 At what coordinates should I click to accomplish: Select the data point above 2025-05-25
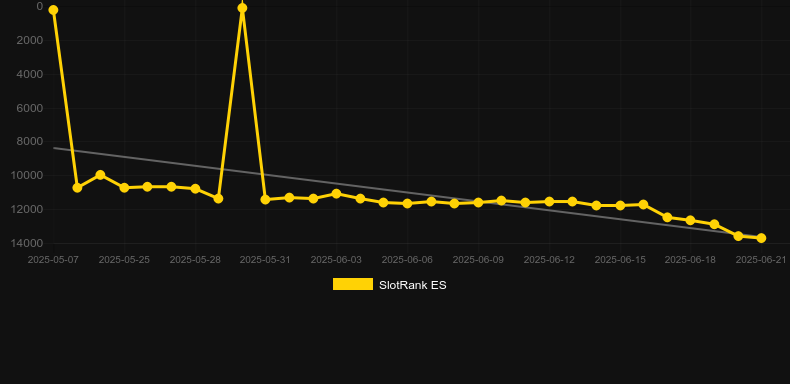124,187
